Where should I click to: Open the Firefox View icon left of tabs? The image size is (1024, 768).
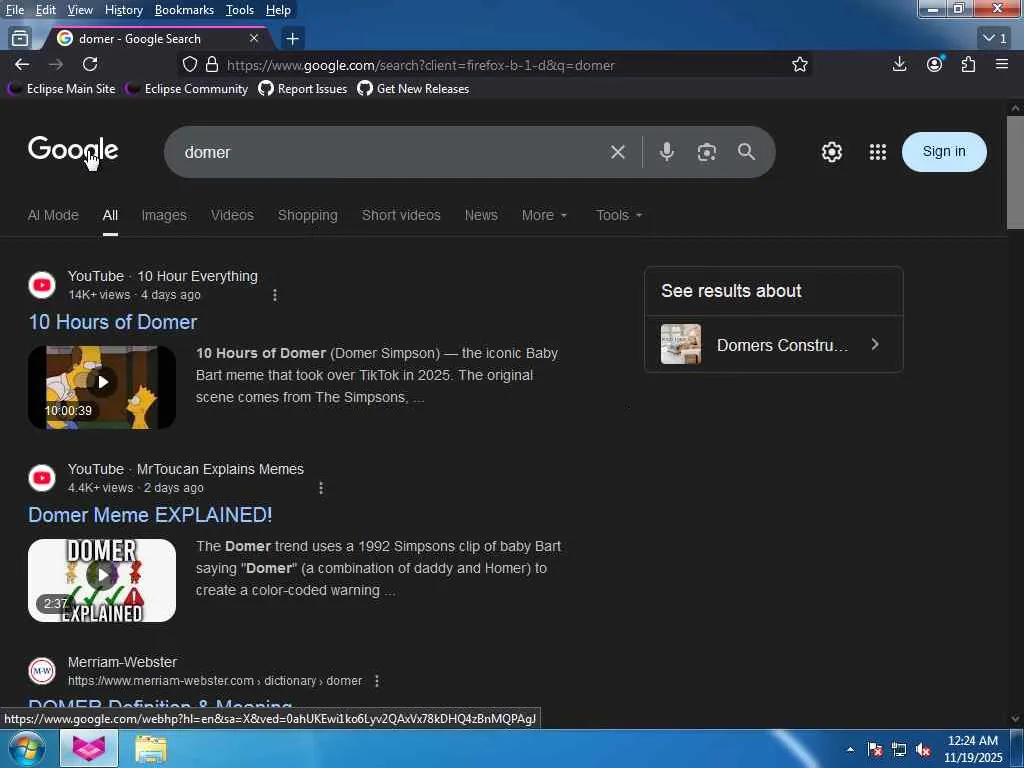point(20,39)
